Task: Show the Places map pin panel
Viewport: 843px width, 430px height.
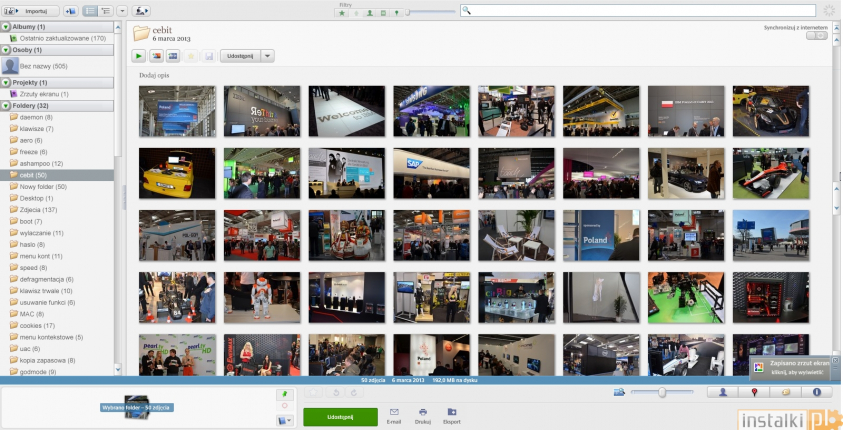Action: (754, 393)
